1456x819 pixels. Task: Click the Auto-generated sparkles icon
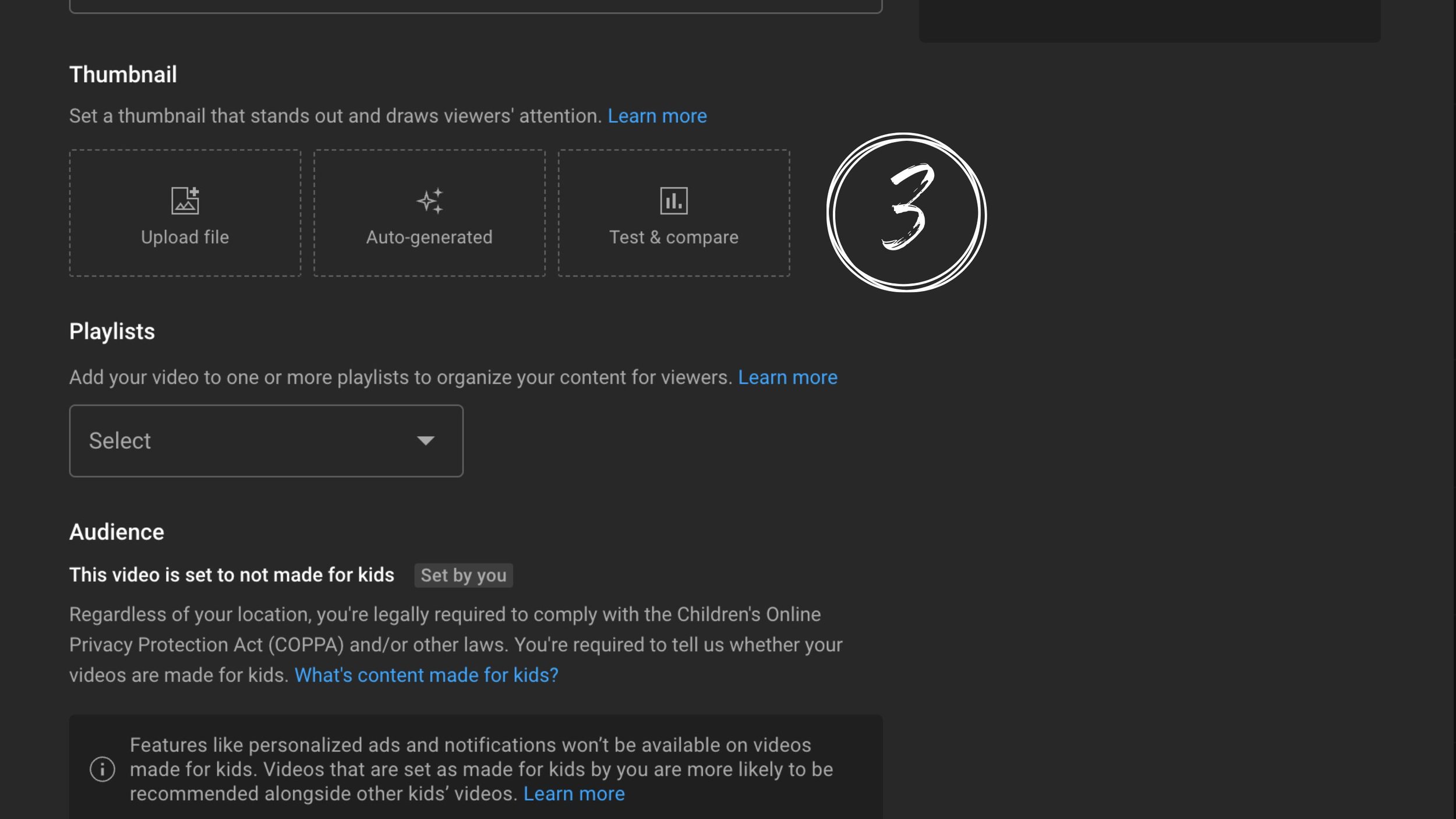coord(430,201)
